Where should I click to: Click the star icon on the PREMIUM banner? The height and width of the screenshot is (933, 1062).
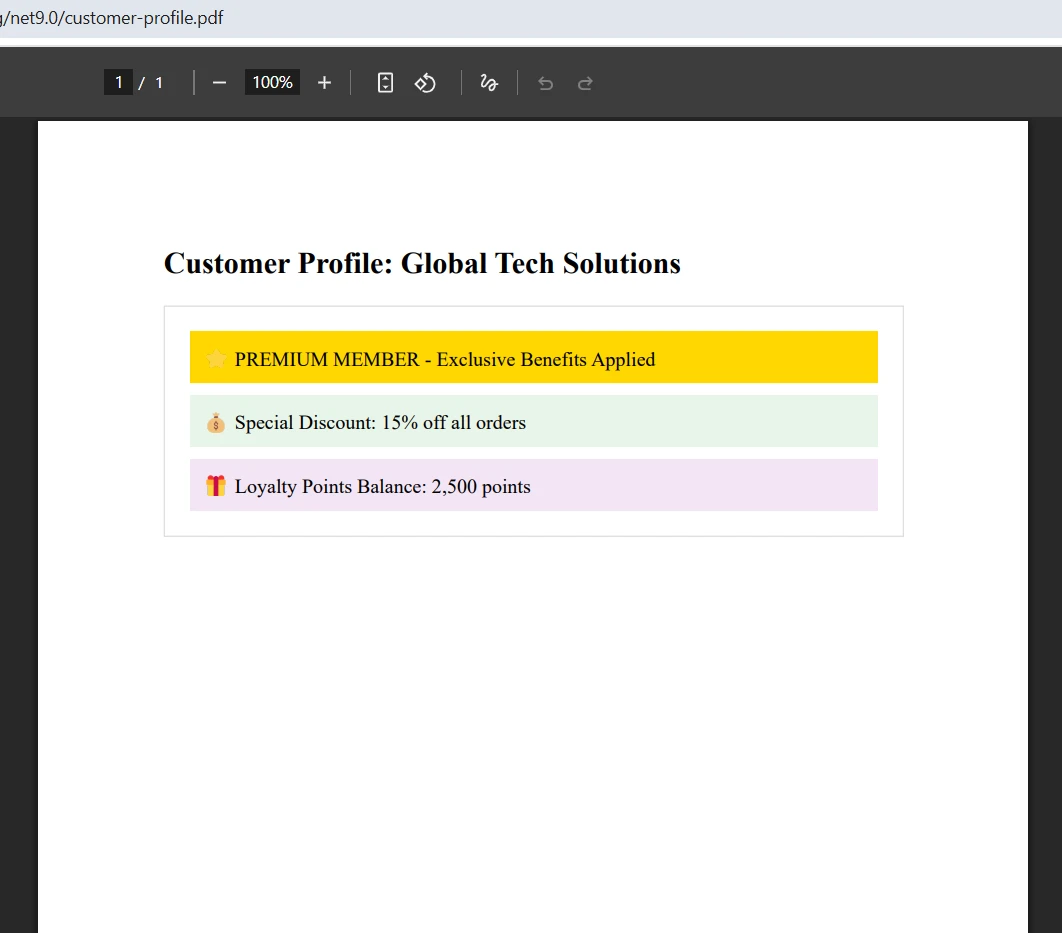pos(214,358)
